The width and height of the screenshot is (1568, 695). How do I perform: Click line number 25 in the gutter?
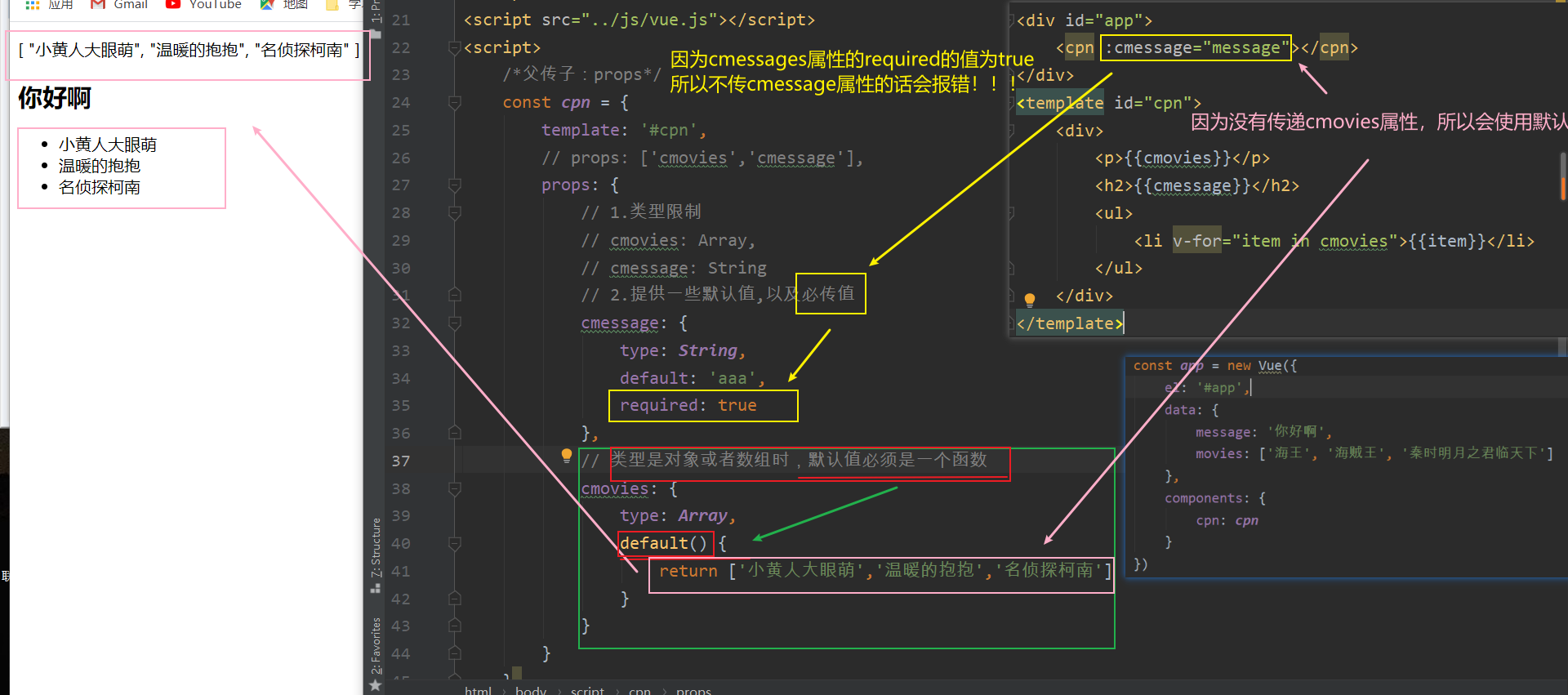(x=400, y=131)
